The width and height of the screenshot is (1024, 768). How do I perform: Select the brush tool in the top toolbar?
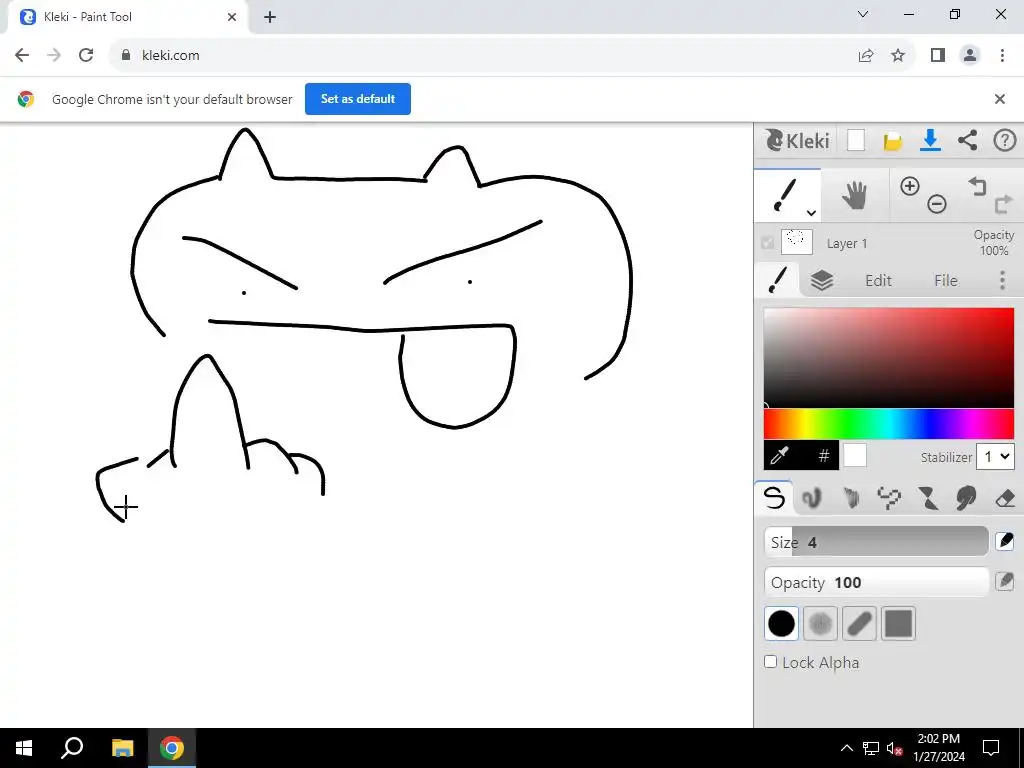tap(787, 196)
